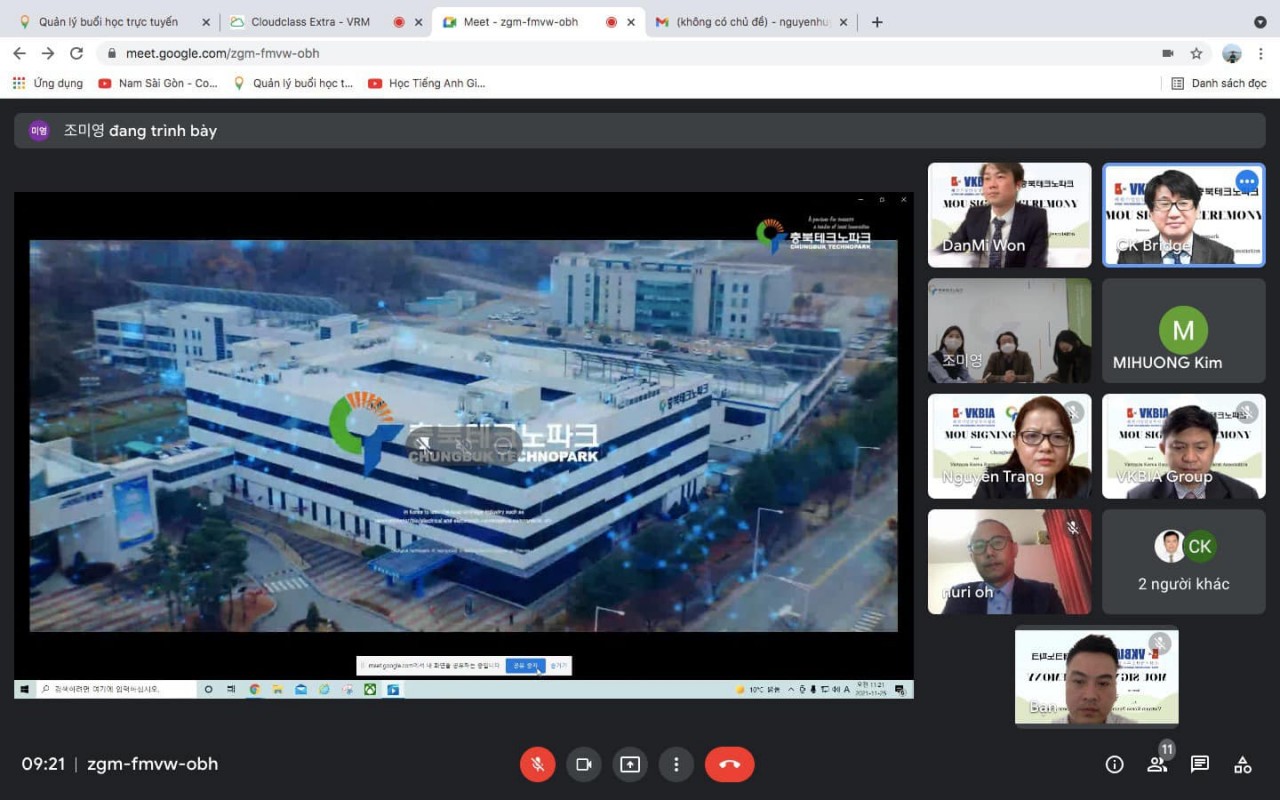This screenshot has width=1280, height=800.
Task: Open the 2 người khác tile
Action: (1183, 562)
